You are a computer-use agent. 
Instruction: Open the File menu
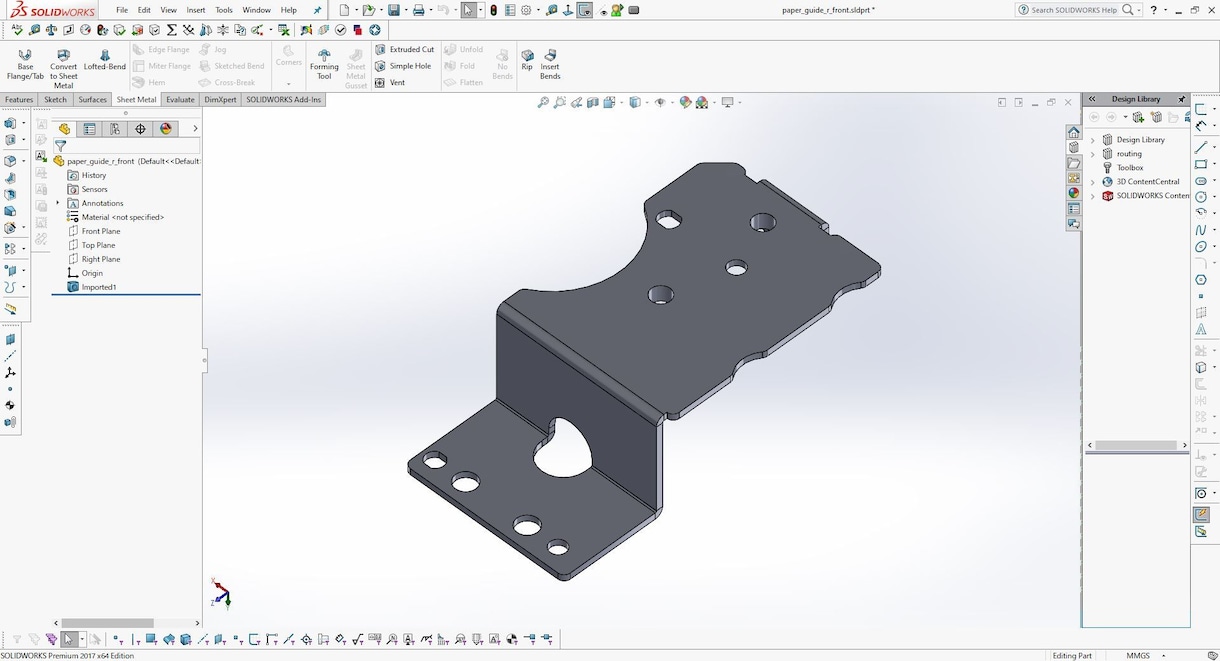122,10
